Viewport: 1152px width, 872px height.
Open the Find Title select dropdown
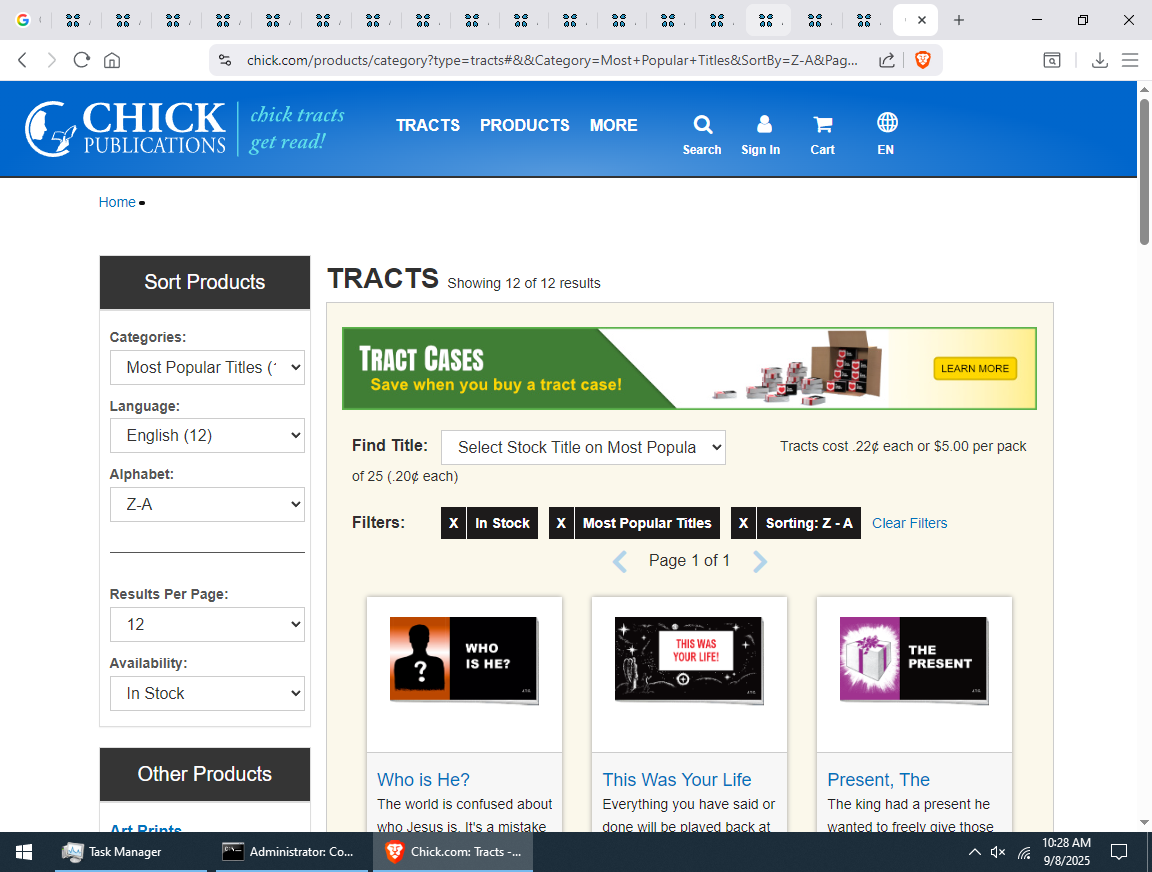click(x=583, y=447)
